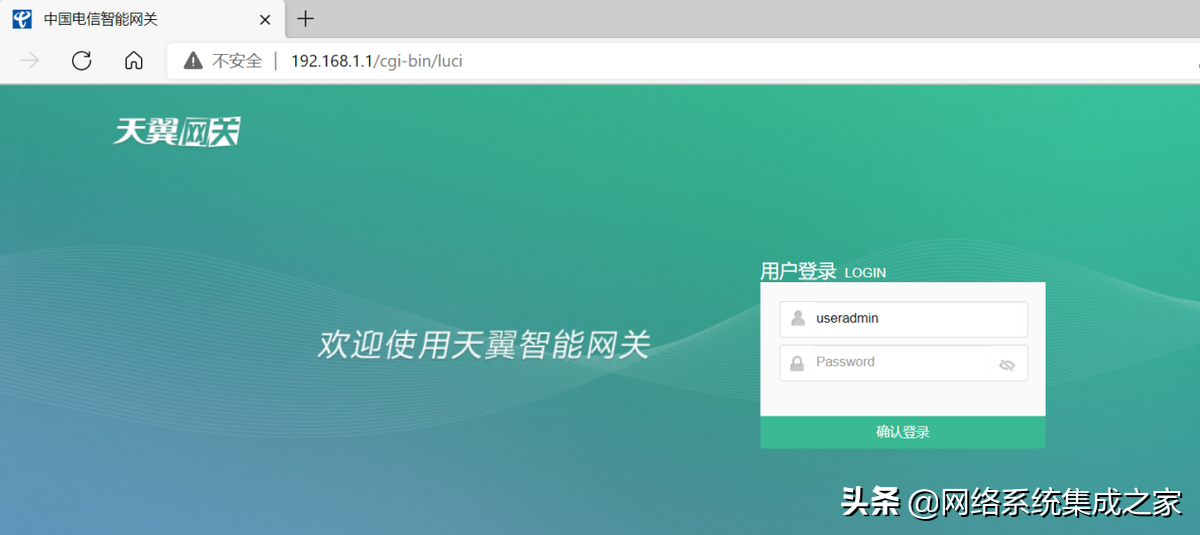Viewport: 1200px width, 535px height.
Task: Click the China Telecom favicon on the tab
Action: (22, 19)
